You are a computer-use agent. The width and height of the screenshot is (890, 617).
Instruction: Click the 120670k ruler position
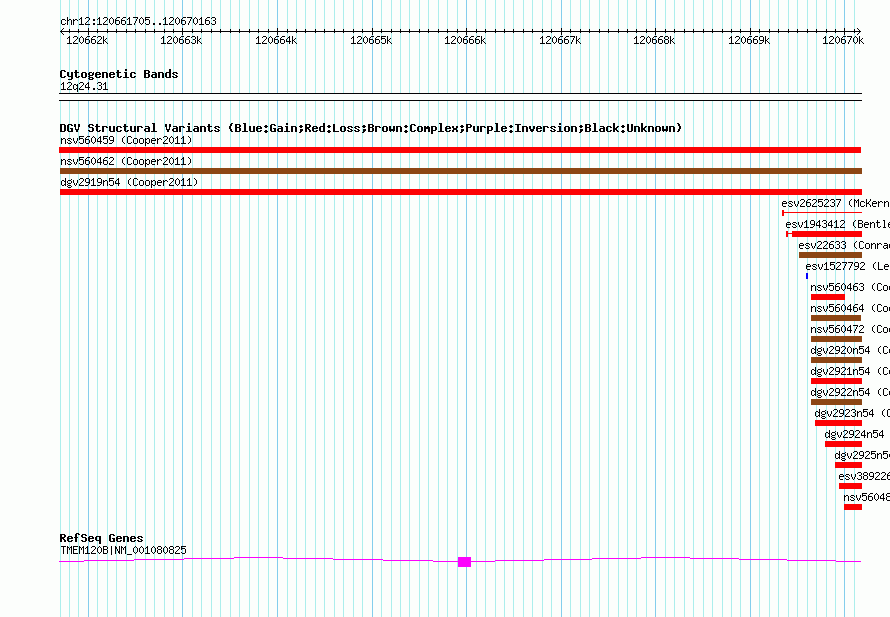pyautogui.click(x=843, y=40)
